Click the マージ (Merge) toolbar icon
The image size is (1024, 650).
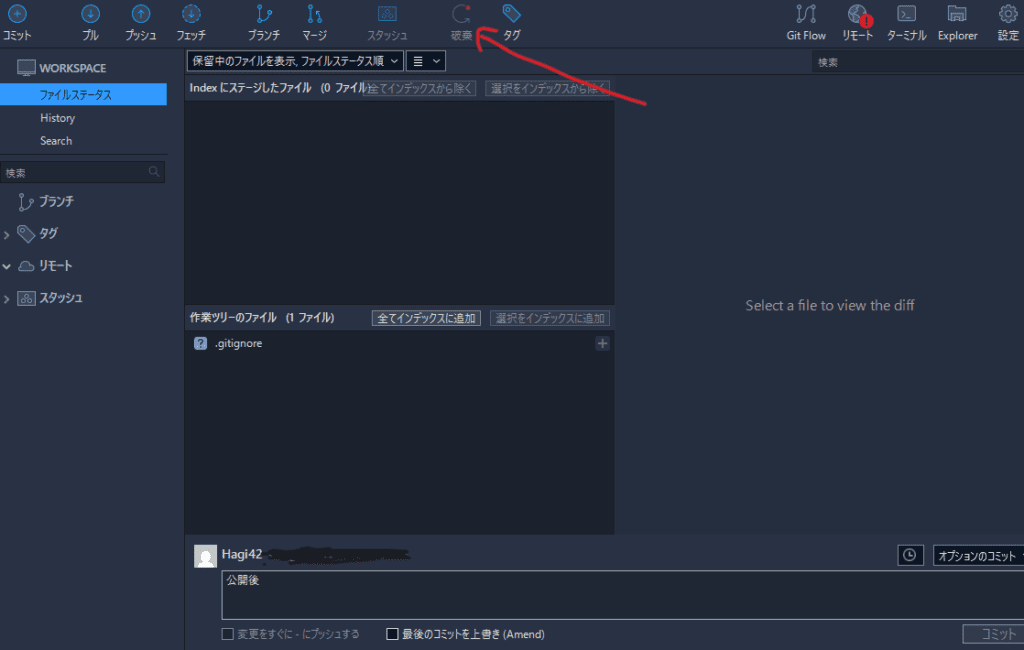pyautogui.click(x=315, y=15)
